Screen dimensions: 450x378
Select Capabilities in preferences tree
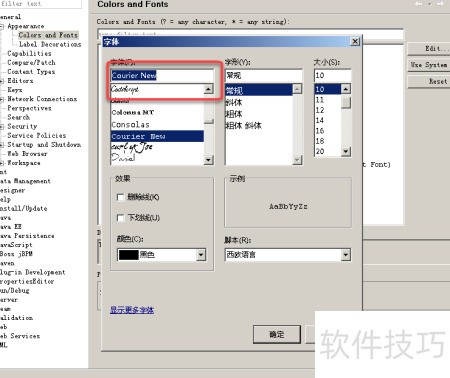coord(29,53)
